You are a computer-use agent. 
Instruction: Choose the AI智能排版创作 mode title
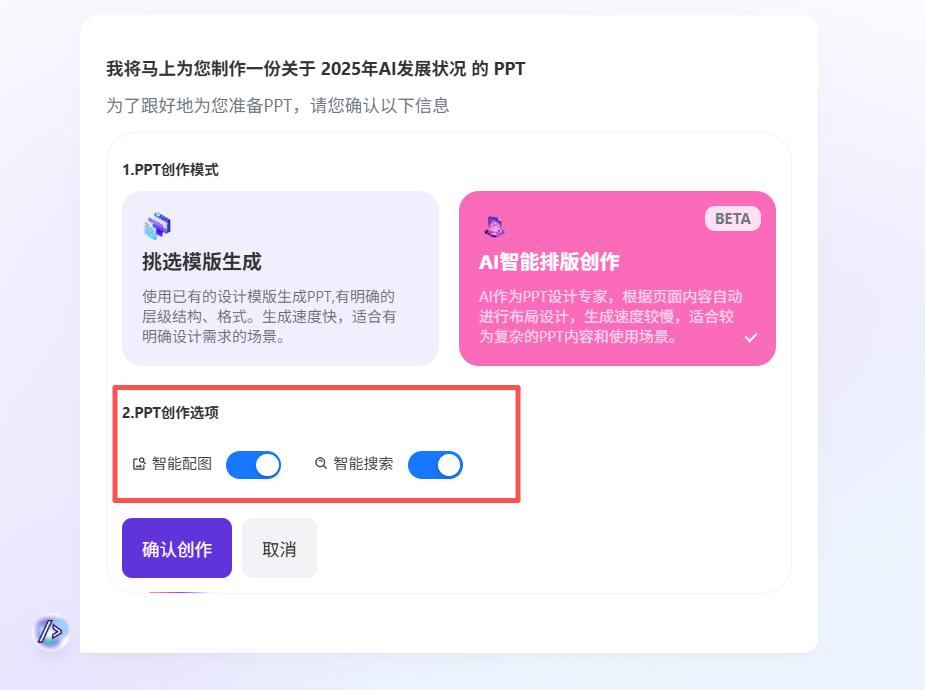(549, 262)
